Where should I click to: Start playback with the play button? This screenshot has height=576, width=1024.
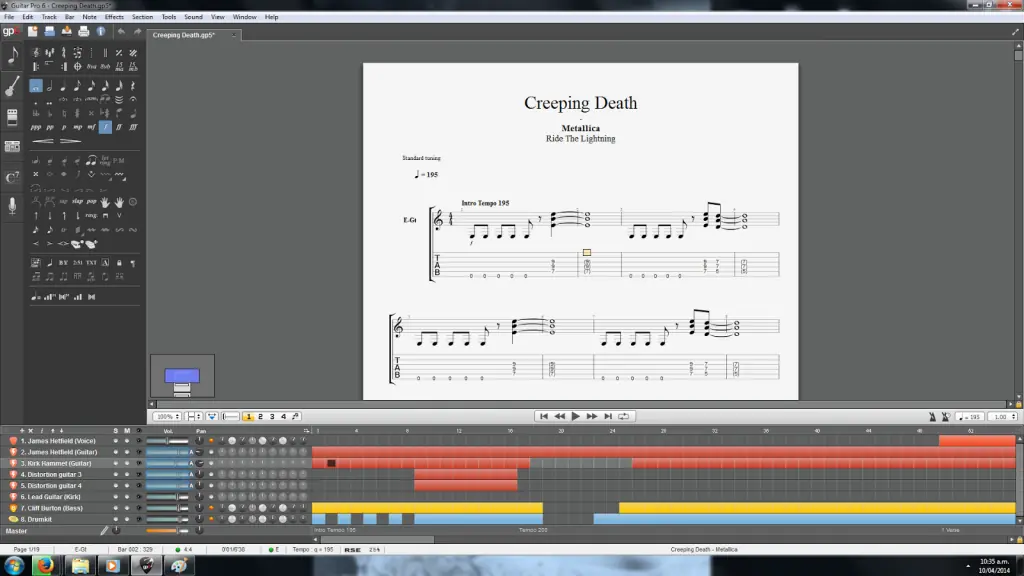click(575, 417)
